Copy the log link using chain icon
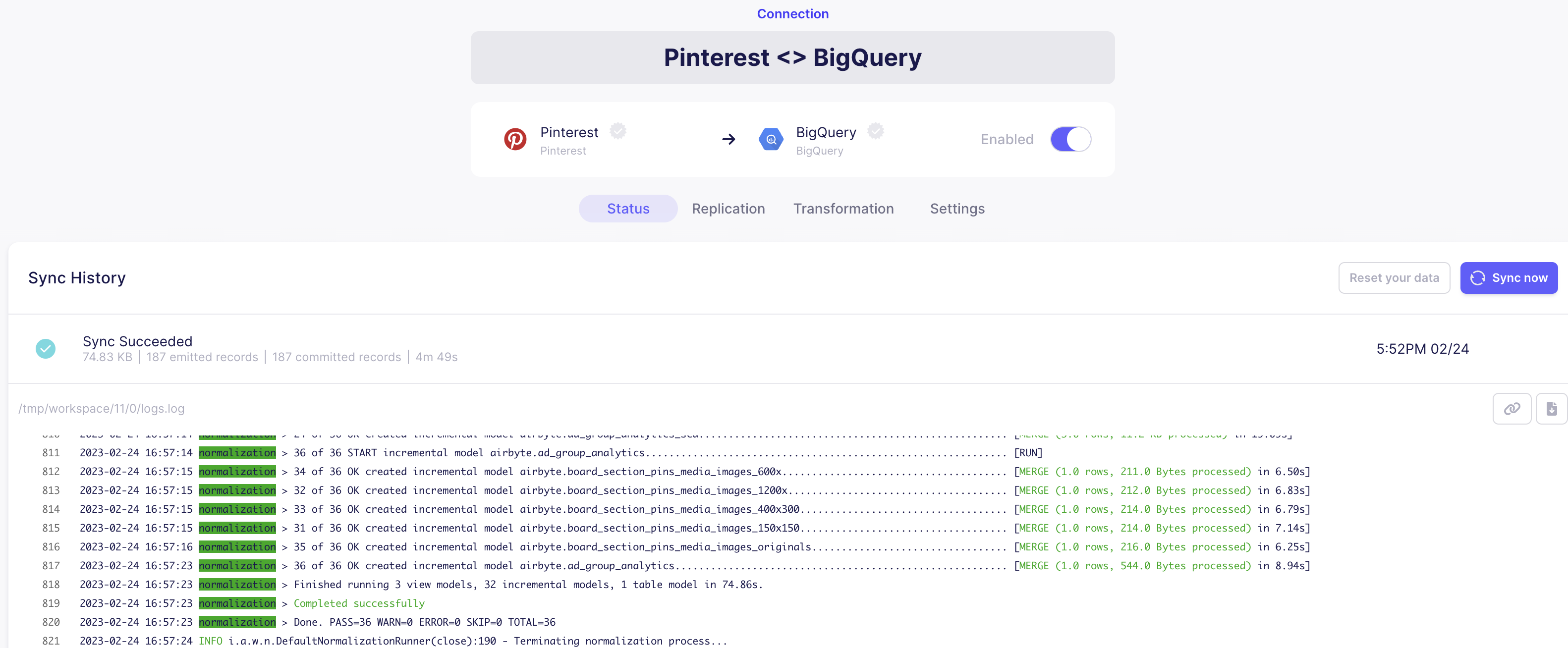The width and height of the screenshot is (1568, 648). (x=1512, y=408)
